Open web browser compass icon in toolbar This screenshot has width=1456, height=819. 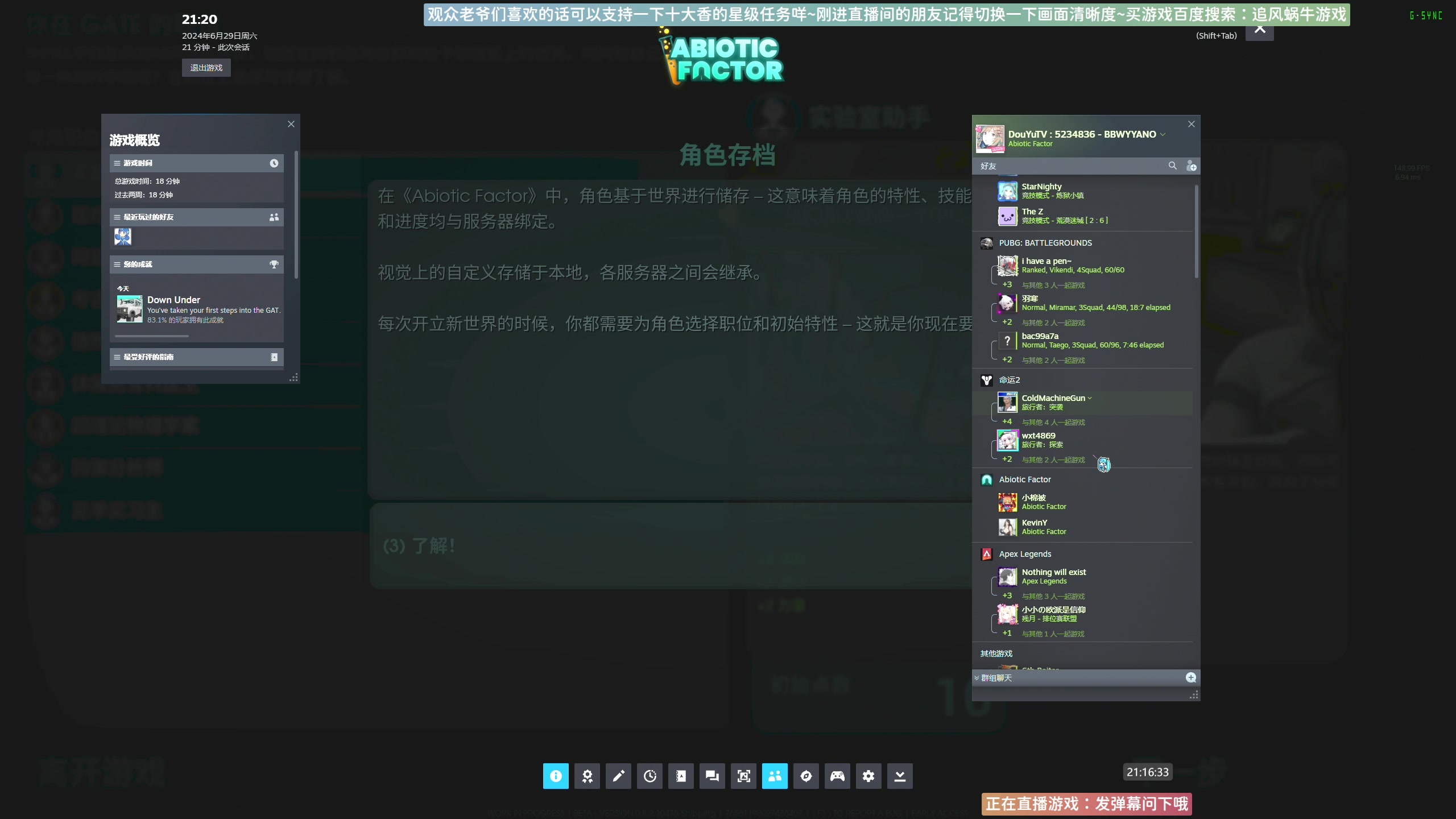(x=806, y=776)
